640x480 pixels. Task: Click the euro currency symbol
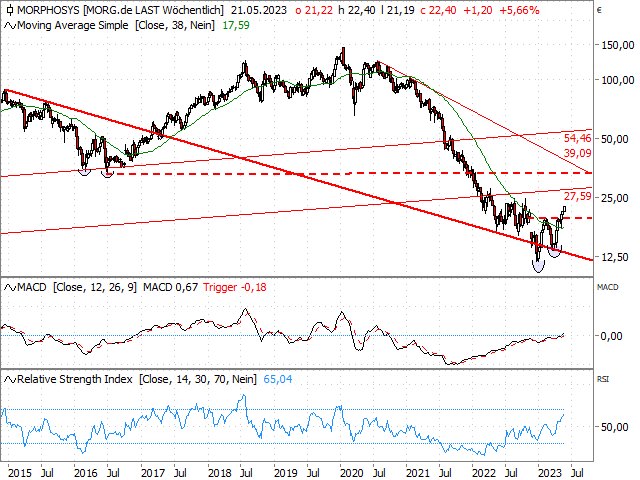[x=599, y=11]
